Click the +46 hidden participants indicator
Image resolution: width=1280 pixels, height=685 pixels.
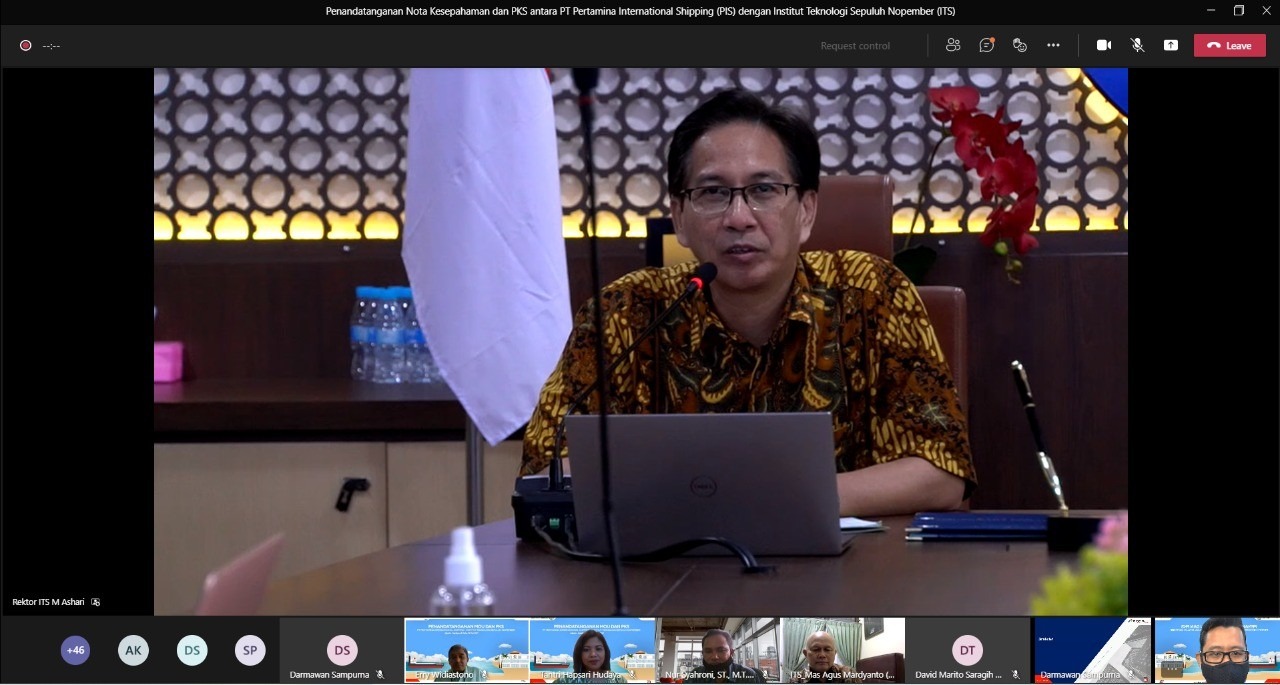75,650
